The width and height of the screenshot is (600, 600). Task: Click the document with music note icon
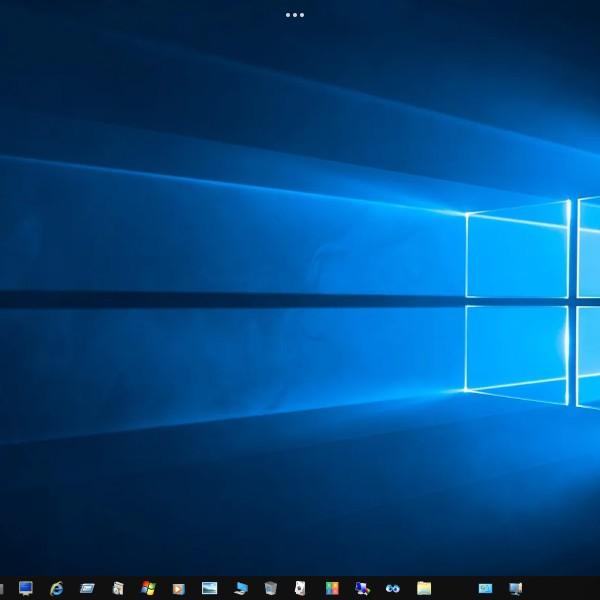tap(118, 588)
